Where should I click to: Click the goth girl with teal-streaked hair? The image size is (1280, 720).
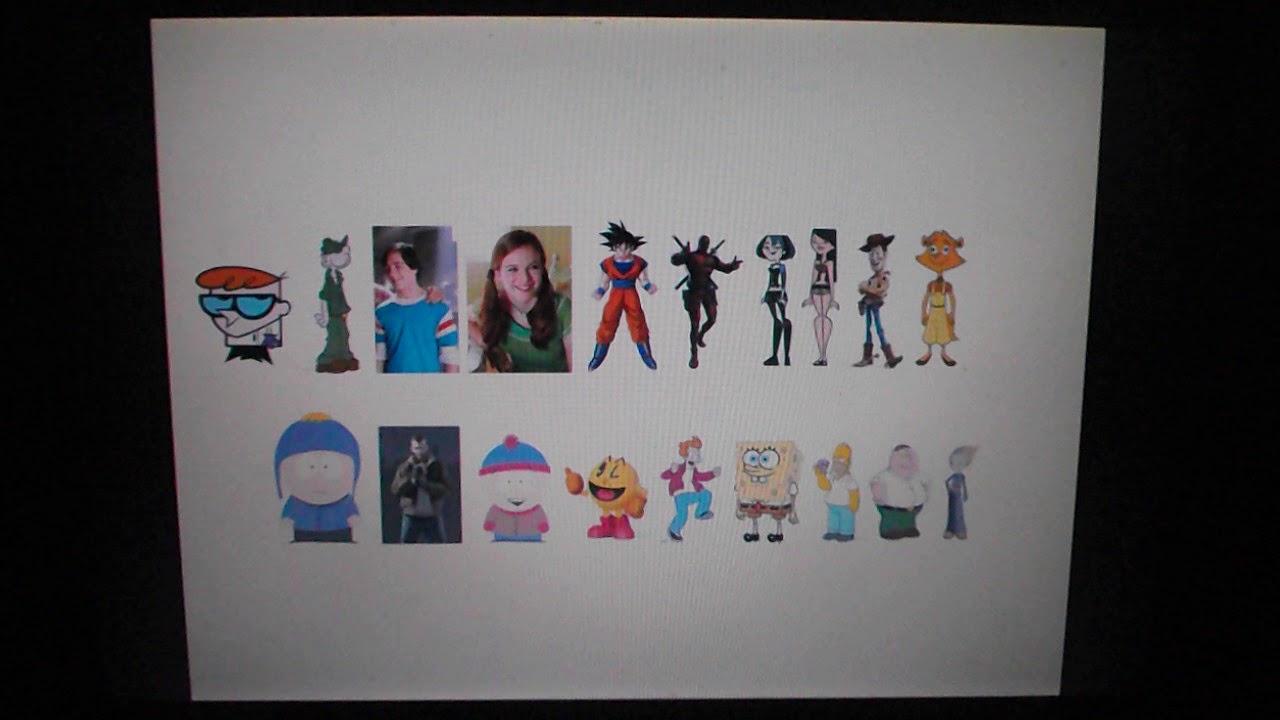click(775, 300)
